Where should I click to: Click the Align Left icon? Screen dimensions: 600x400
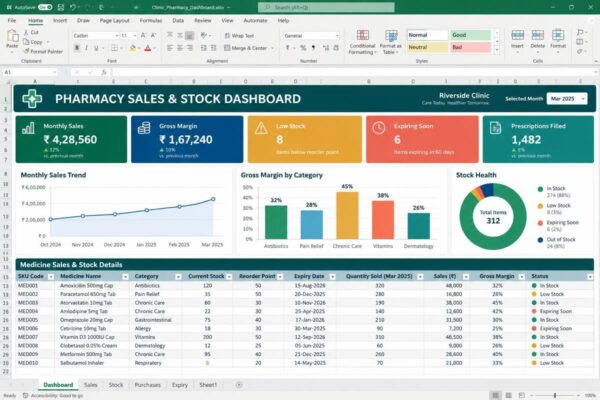coord(170,48)
